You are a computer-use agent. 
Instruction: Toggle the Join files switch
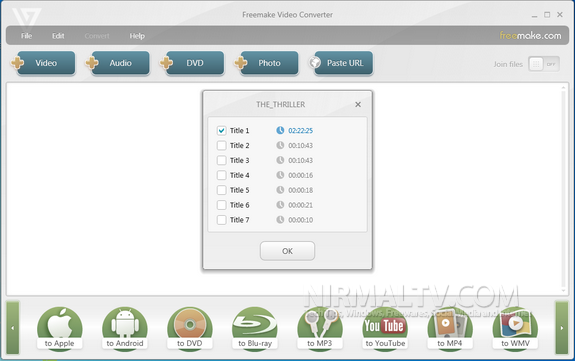(x=544, y=64)
